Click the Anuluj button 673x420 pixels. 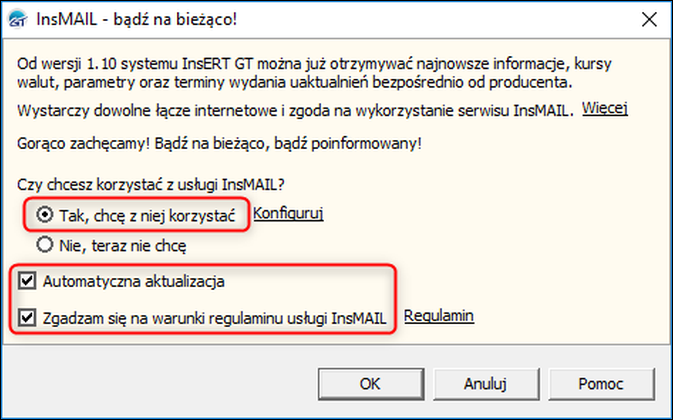pos(487,383)
